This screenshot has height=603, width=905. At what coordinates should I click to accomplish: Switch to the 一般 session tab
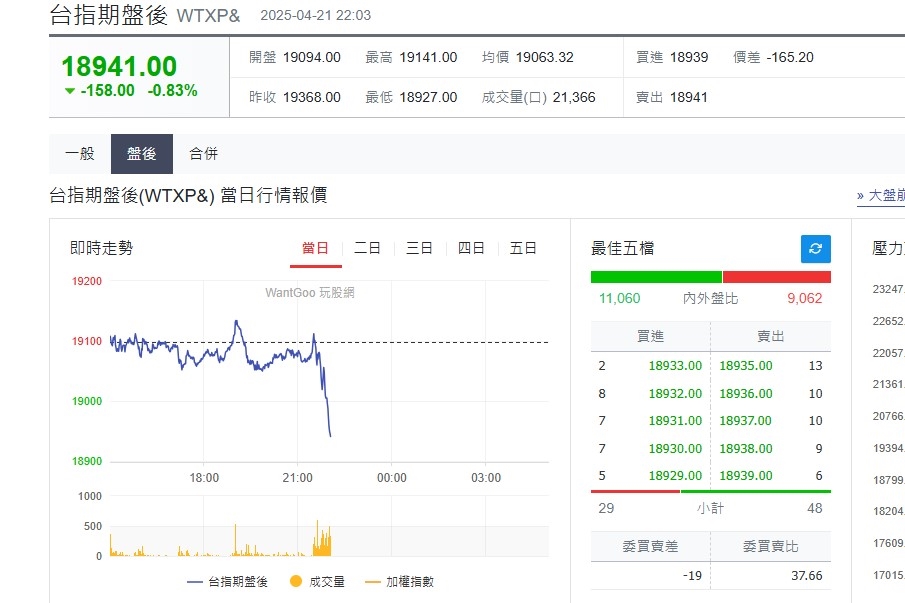(x=80, y=154)
